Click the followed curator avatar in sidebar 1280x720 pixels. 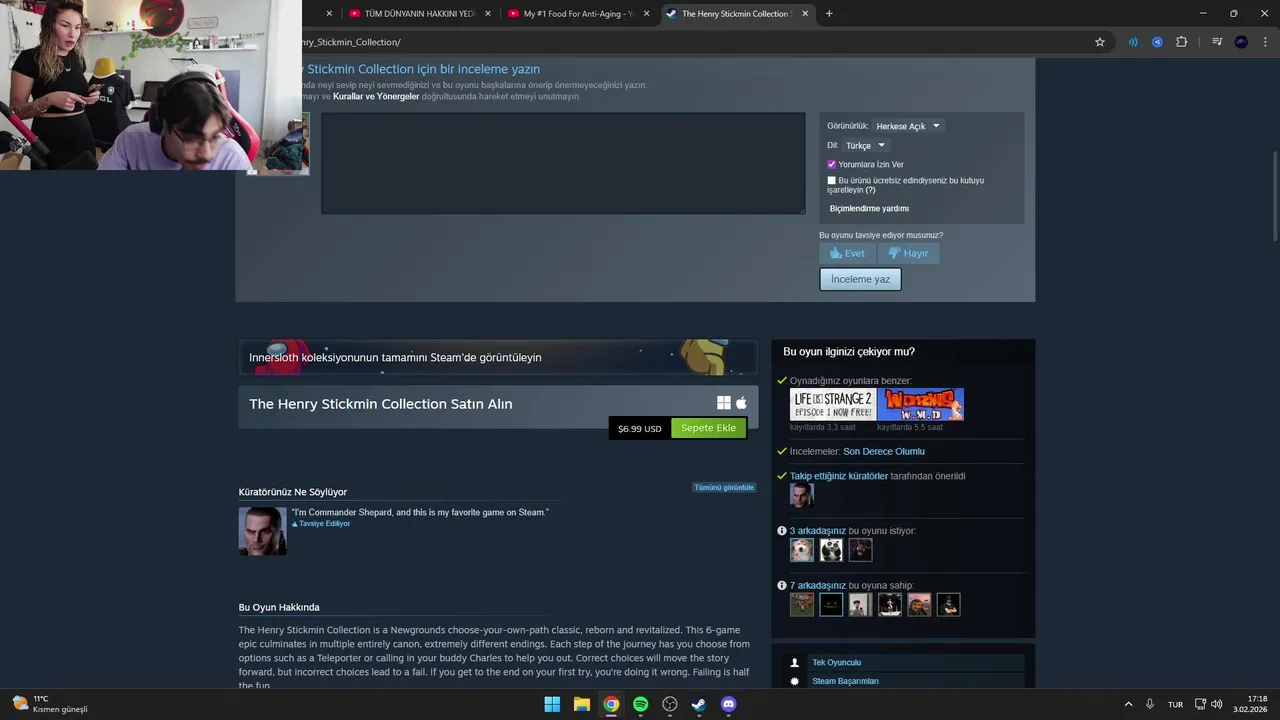(802, 495)
